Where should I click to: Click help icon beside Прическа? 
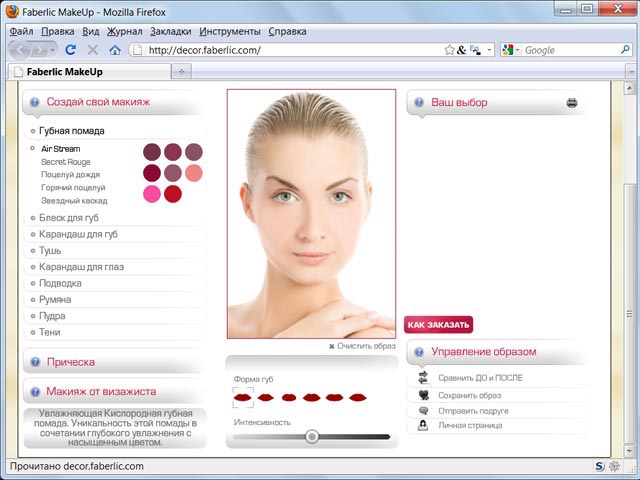tap(36, 362)
